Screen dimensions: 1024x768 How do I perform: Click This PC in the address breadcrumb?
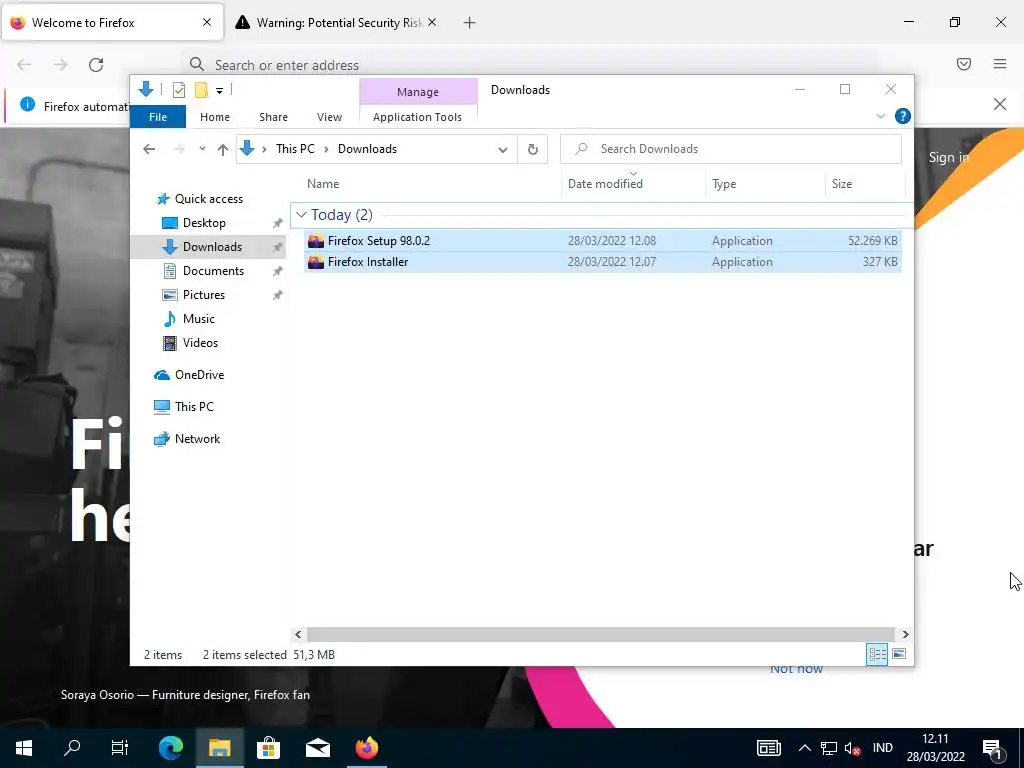point(295,149)
